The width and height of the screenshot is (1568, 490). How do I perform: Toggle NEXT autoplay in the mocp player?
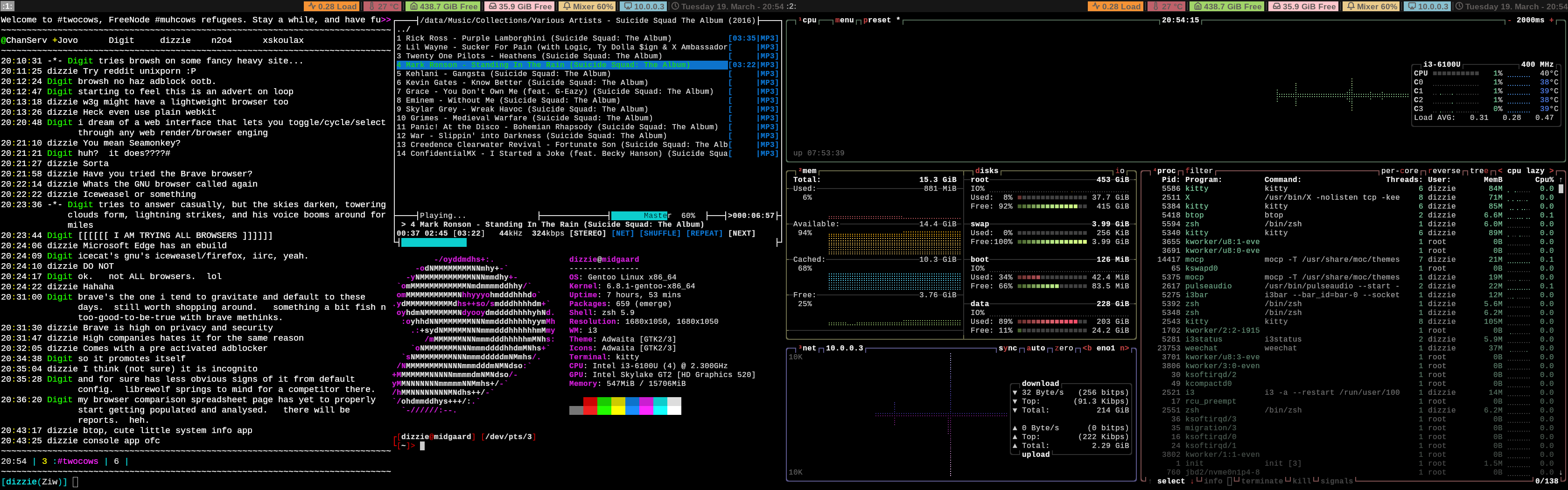coord(742,234)
